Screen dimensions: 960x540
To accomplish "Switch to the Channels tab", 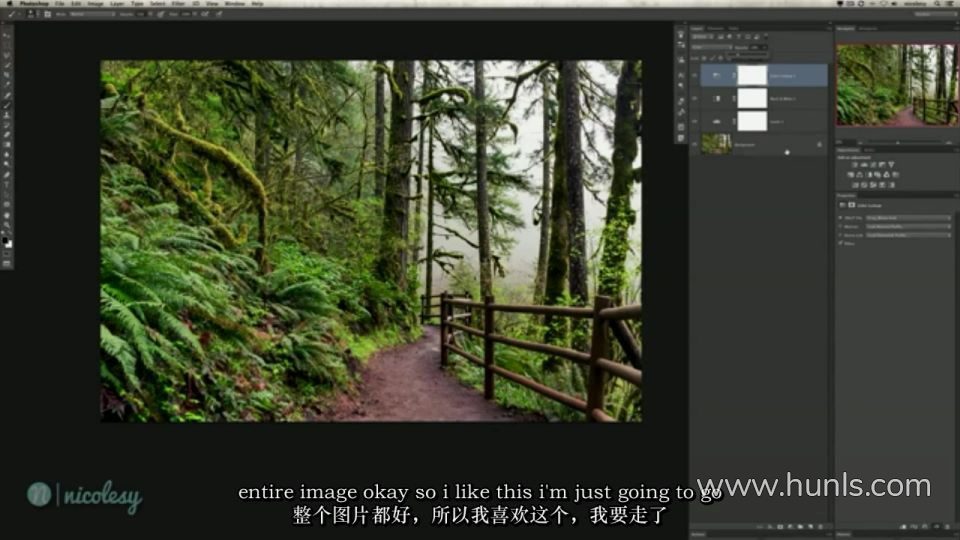I will pos(715,28).
